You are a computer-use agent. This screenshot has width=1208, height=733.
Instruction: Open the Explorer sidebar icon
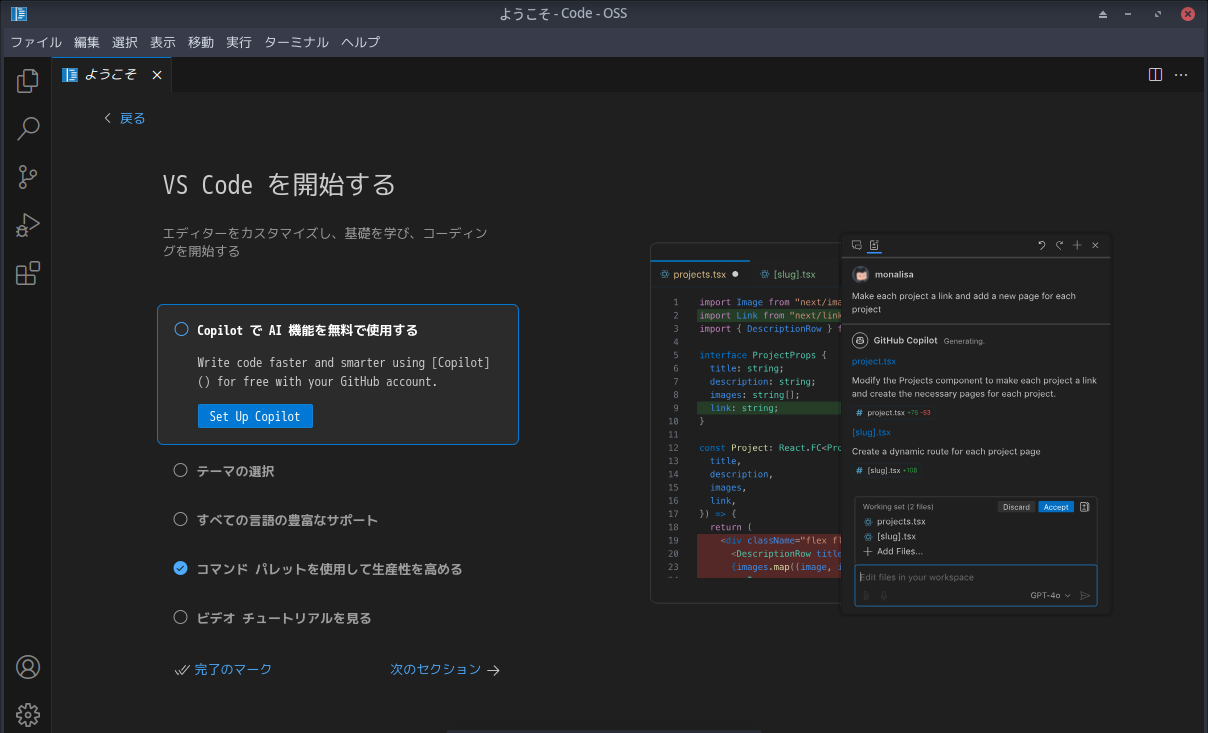[27, 80]
